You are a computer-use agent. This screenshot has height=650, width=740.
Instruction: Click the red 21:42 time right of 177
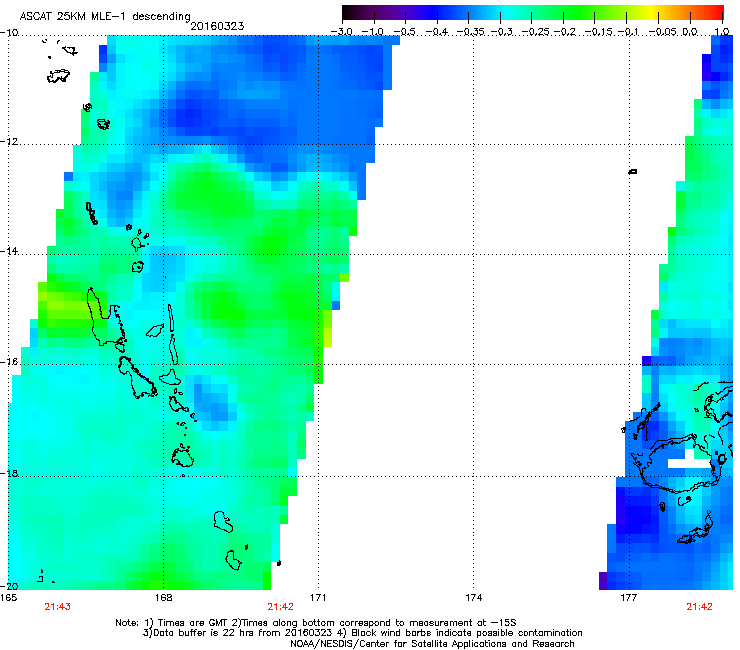point(699,607)
